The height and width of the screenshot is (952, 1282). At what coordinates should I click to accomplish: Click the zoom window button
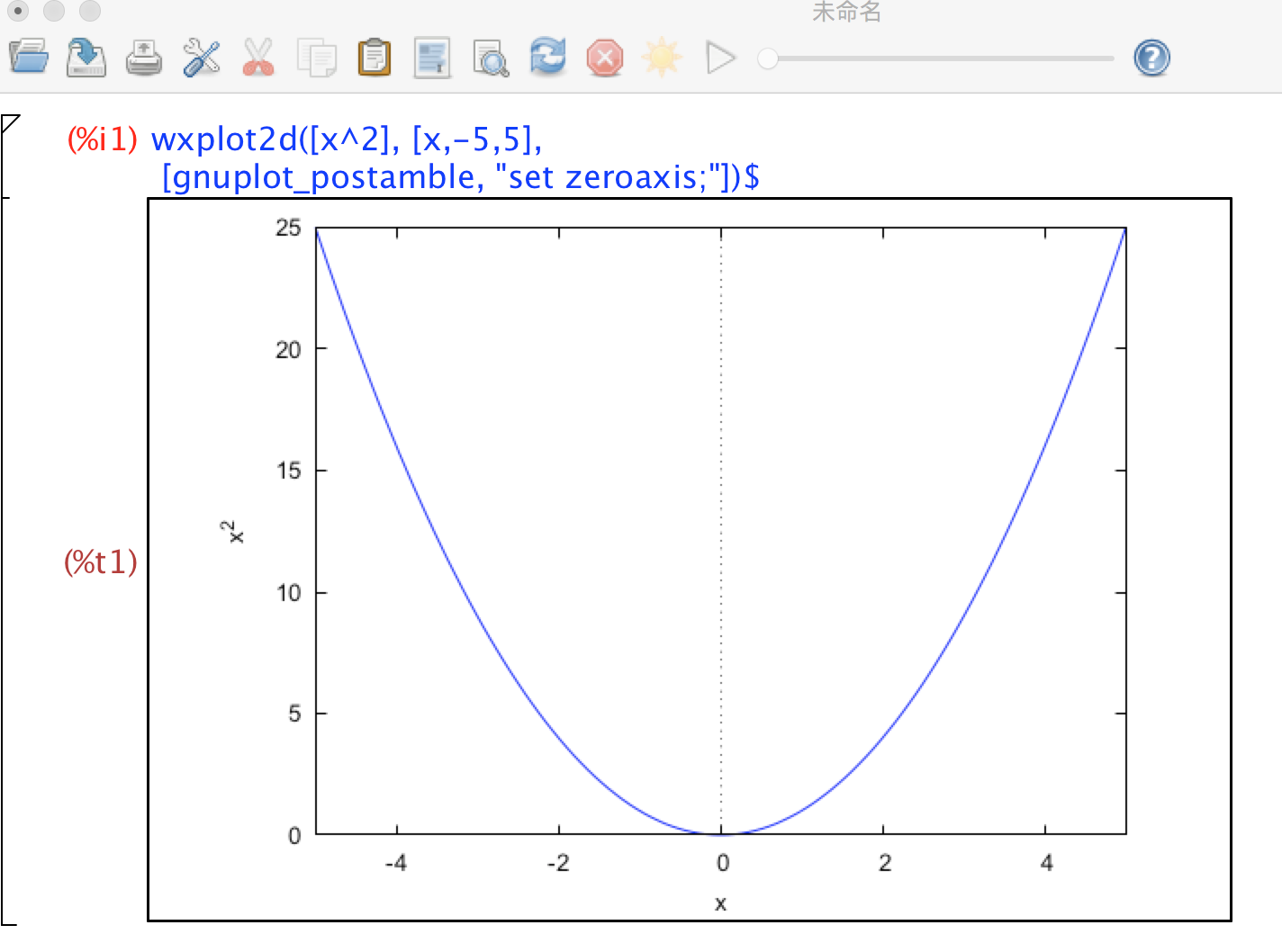90,11
